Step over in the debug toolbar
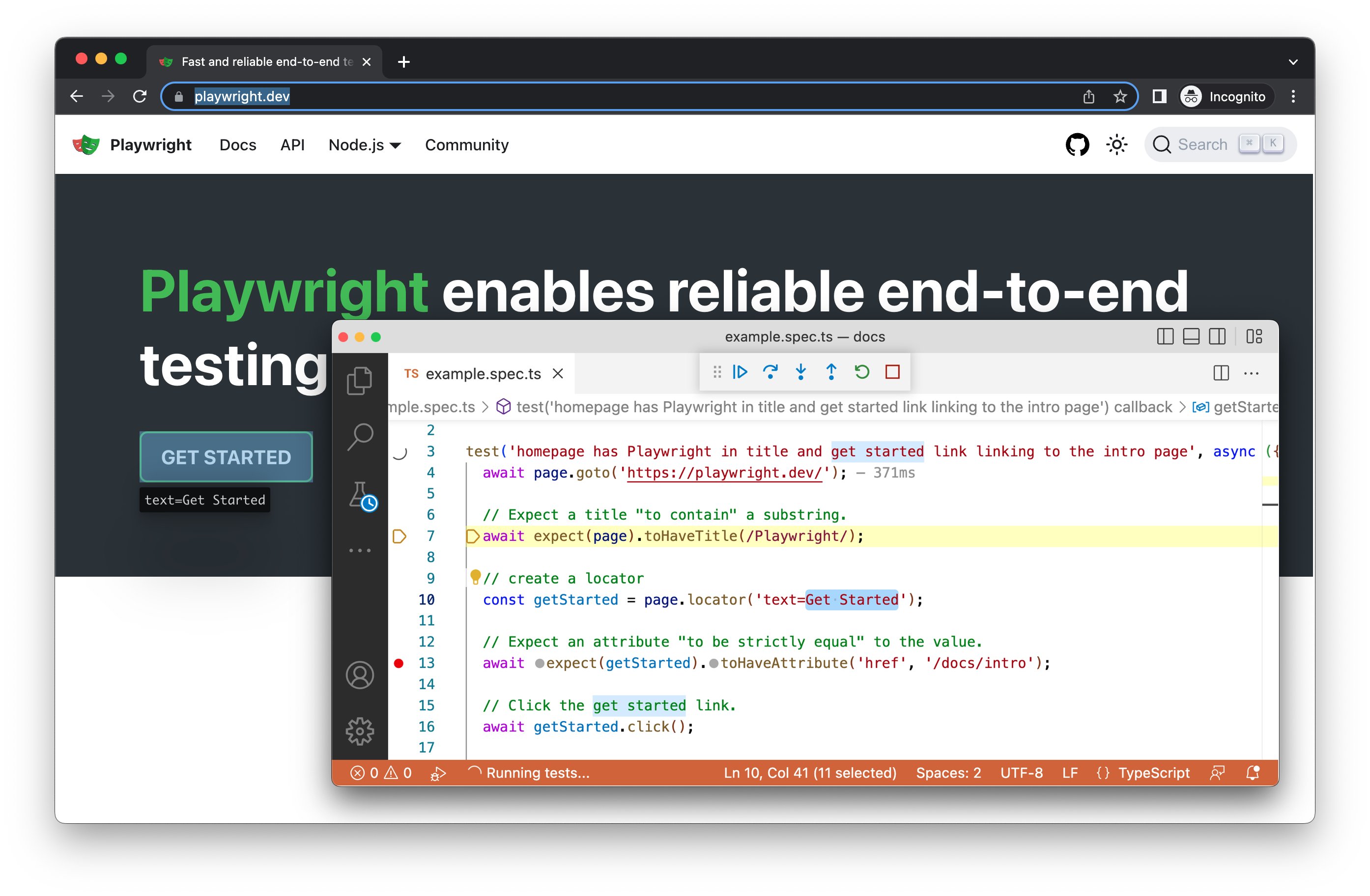Screen dimensions: 1370x896 click(x=771, y=372)
